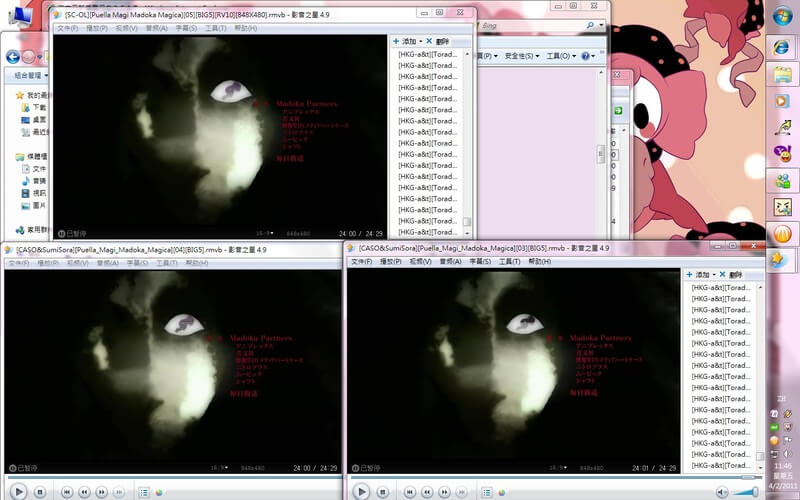Select first [HKG-a&t] item in top playlist
Viewport: 800px width, 500px height.
click(428, 54)
